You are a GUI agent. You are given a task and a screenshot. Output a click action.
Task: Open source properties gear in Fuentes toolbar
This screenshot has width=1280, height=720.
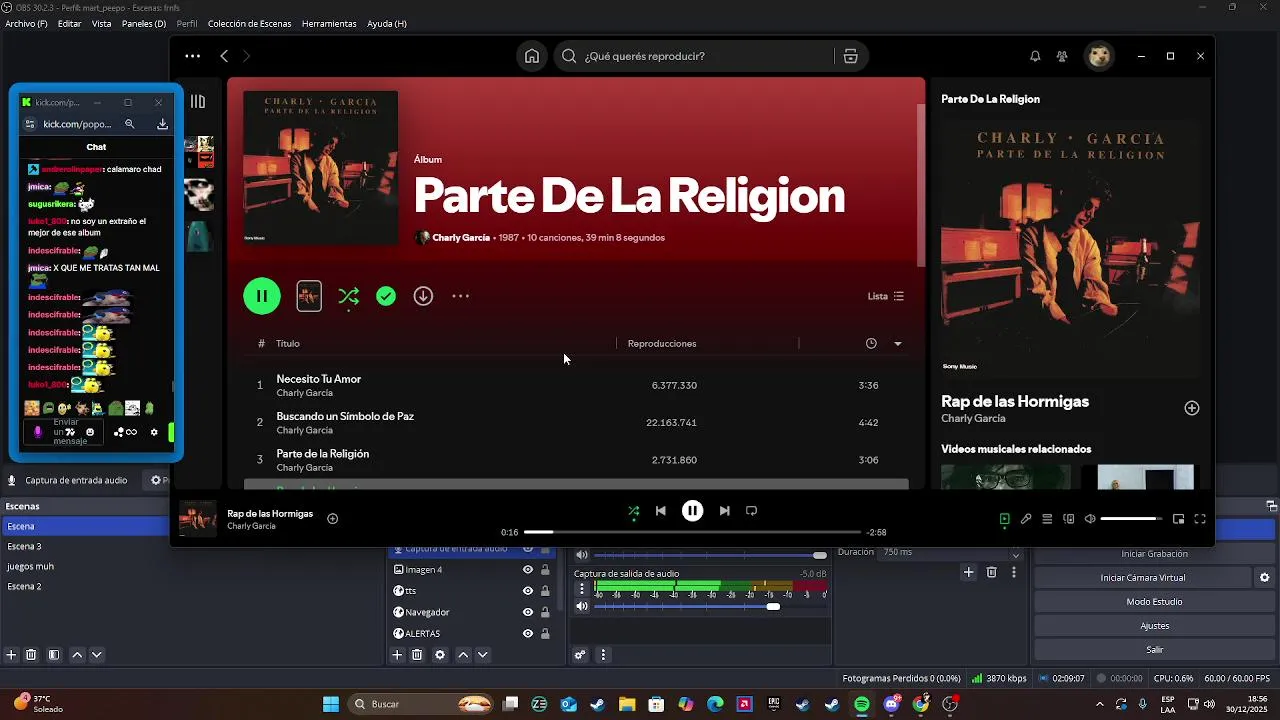pos(440,655)
